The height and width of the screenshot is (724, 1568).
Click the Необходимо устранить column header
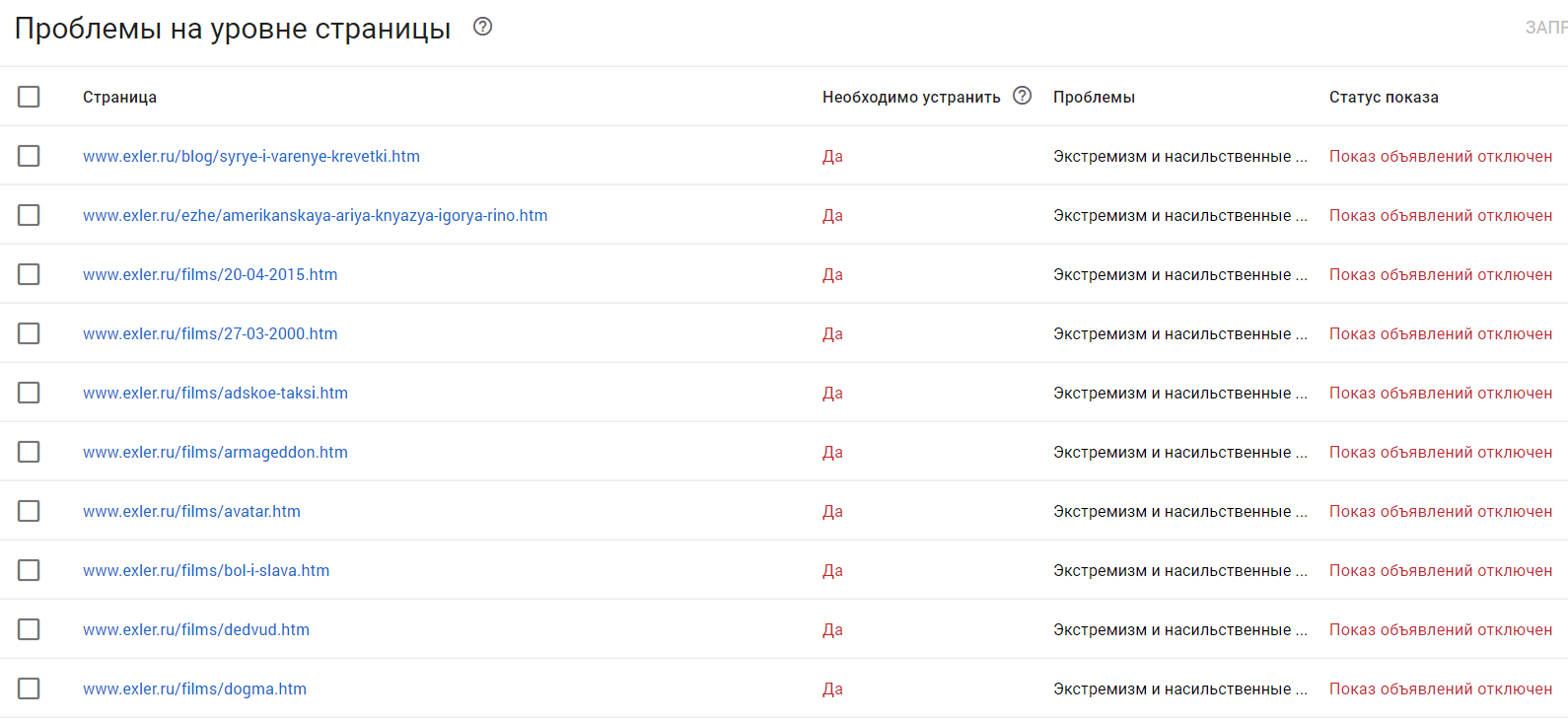coord(911,97)
